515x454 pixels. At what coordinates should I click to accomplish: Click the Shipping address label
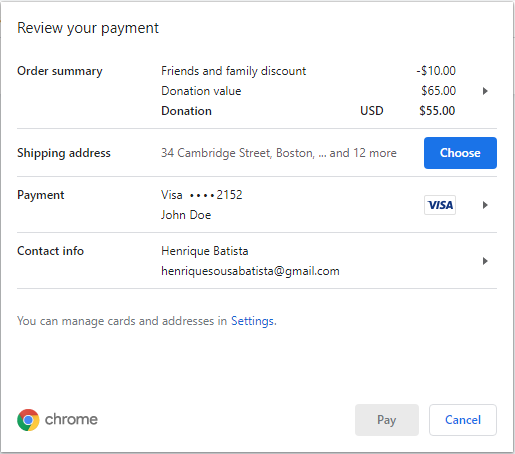click(x=64, y=153)
